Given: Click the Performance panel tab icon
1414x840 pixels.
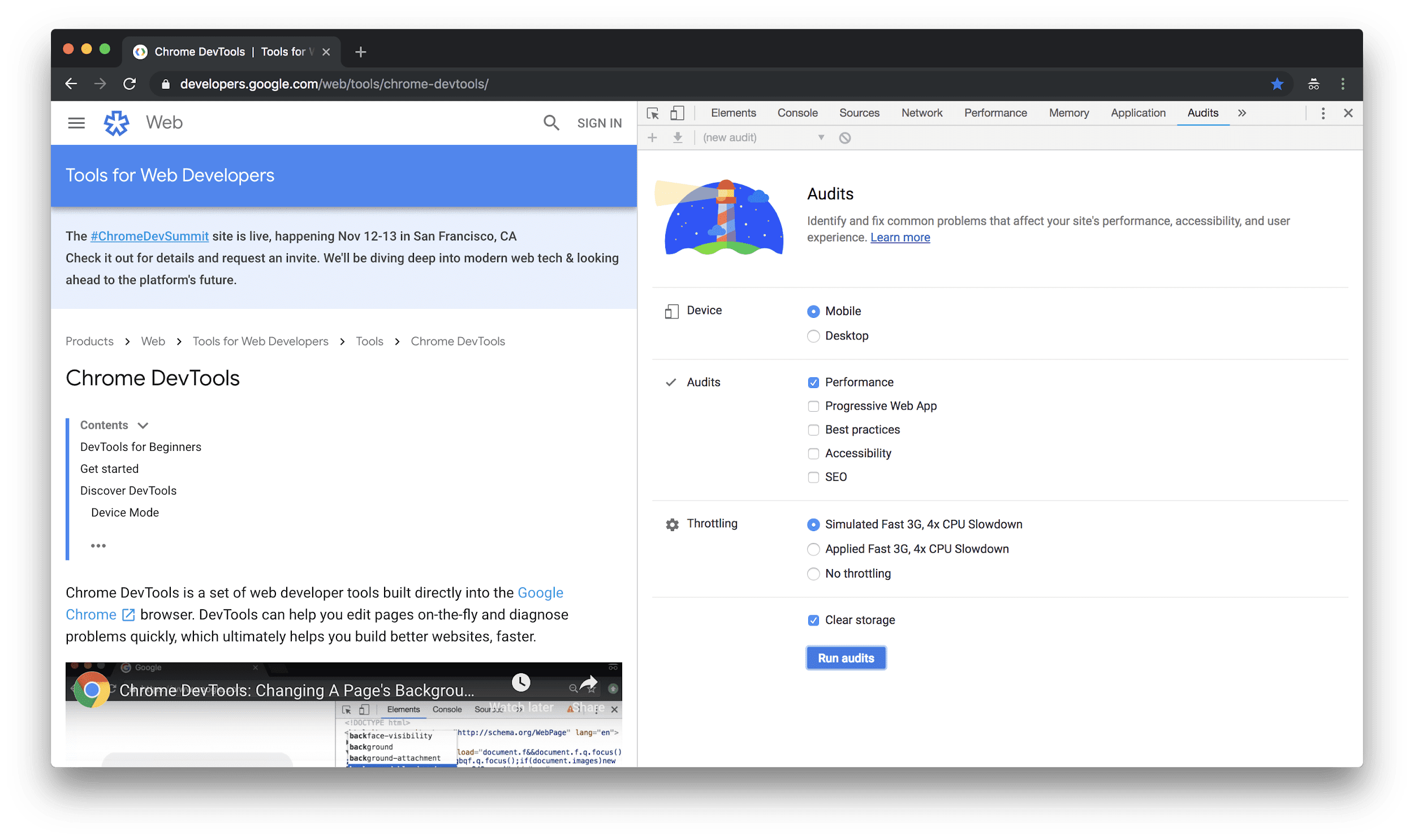Looking at the screenshot, I should click(995, 112).
